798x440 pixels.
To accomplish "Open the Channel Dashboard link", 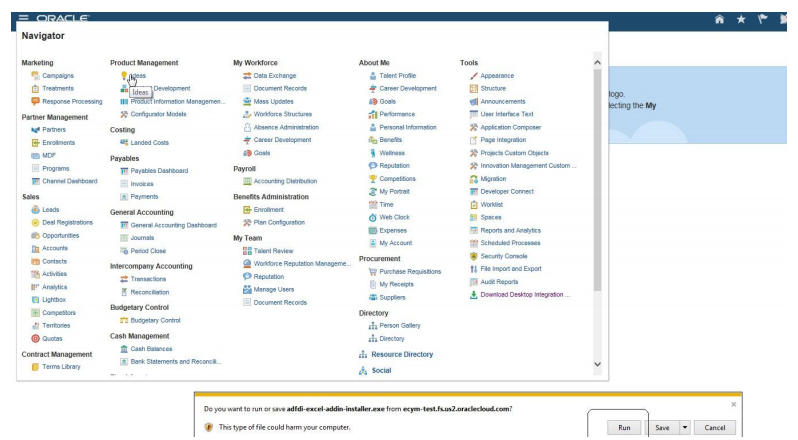I will point(70,181).
